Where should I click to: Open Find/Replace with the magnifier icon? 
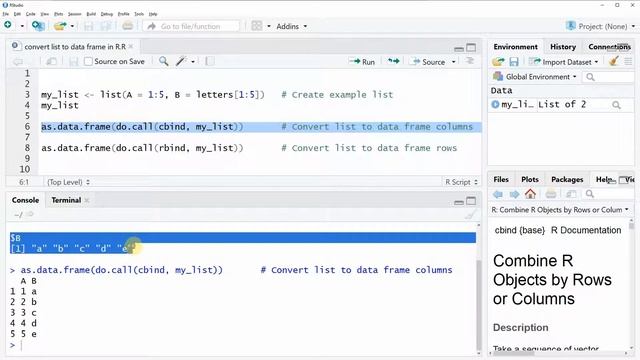pyautogui.click(x=163, y=62)
